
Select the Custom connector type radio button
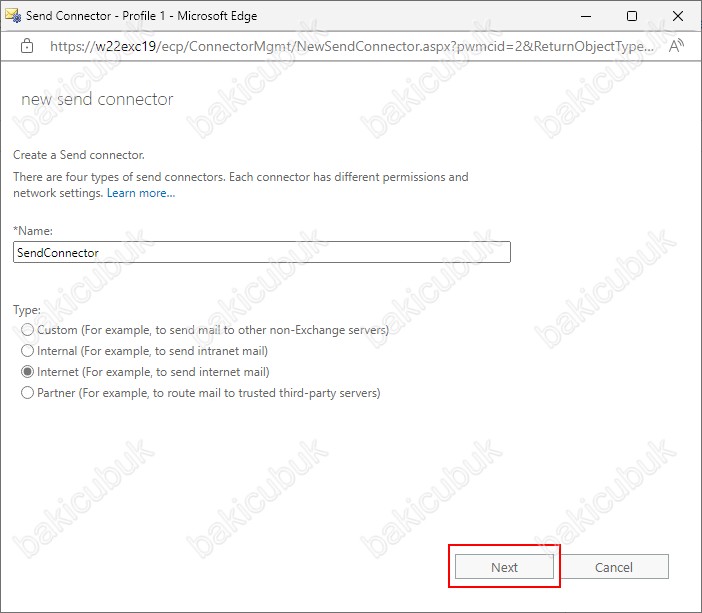(27, 330)
